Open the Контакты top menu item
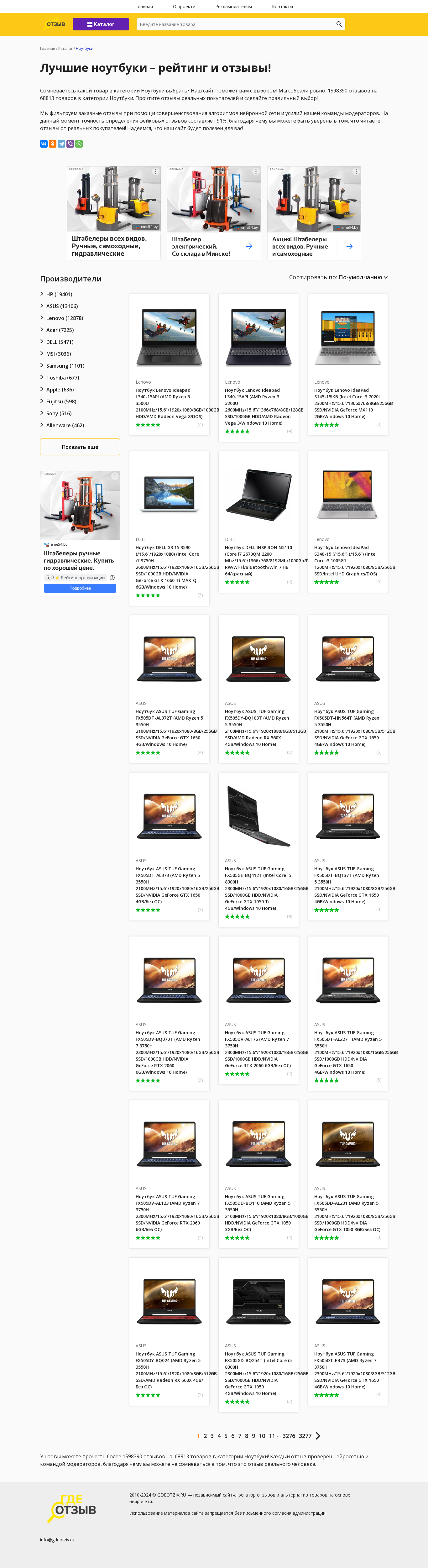The image size is (428, 1568). (282, 7)
